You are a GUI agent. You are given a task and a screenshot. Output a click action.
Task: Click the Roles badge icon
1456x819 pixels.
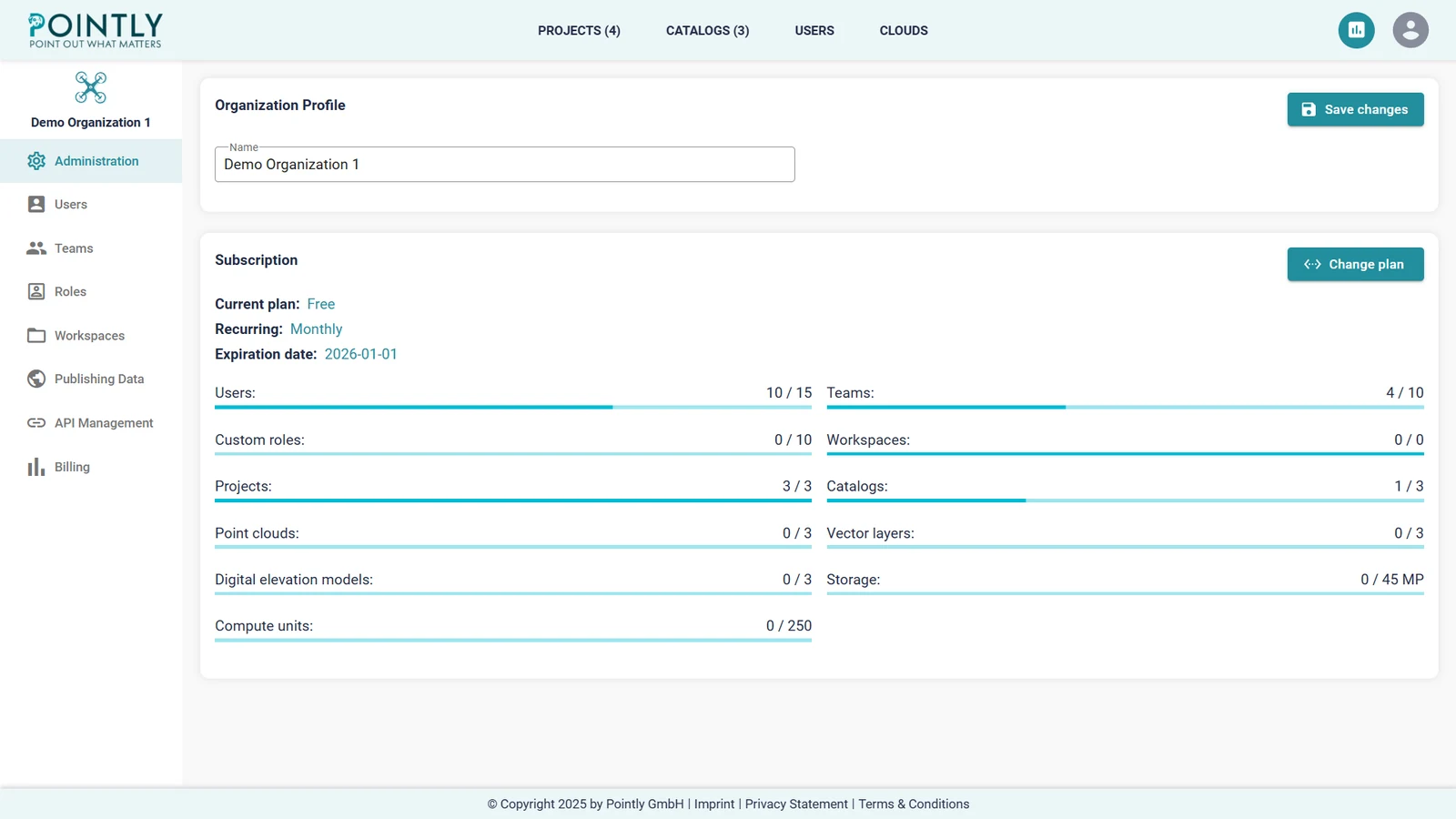click(x=36, y=291)
